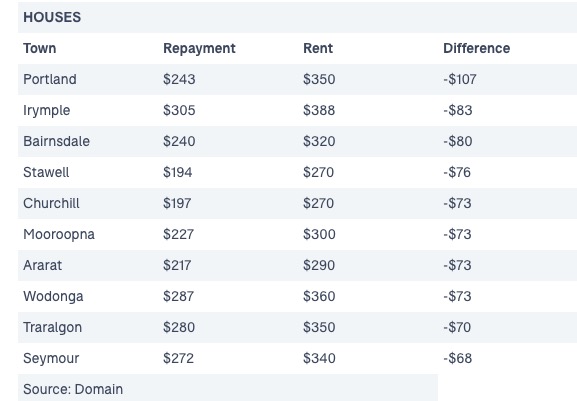Click the Rent column header
This screenshot has width=577, height=401.
point(318,48)
